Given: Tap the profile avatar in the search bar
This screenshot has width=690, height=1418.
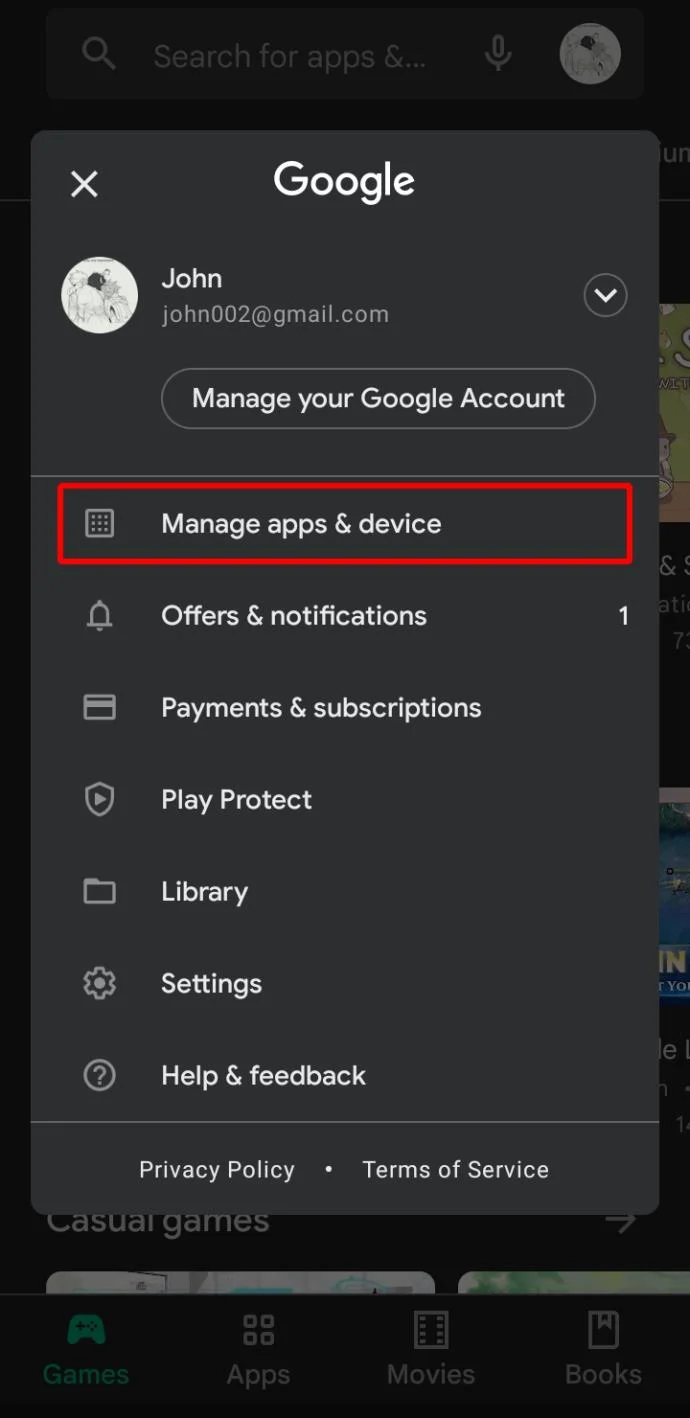Looking at the screenshot, I should tap(590, 54).
